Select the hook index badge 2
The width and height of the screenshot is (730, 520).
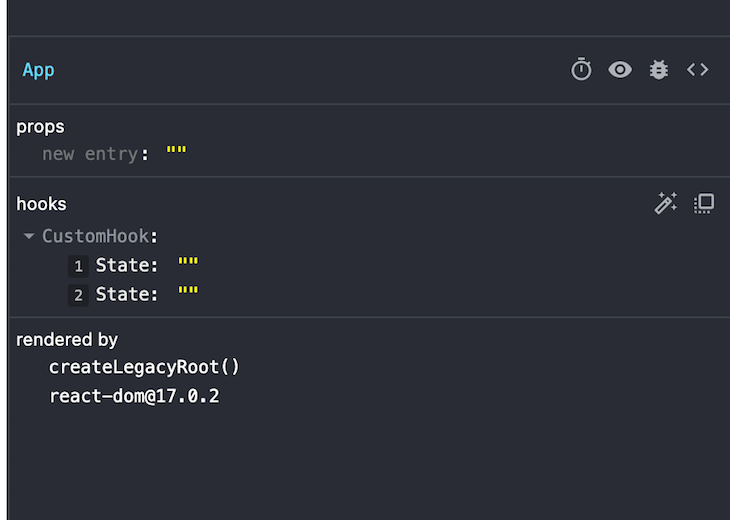click(78, 295)
